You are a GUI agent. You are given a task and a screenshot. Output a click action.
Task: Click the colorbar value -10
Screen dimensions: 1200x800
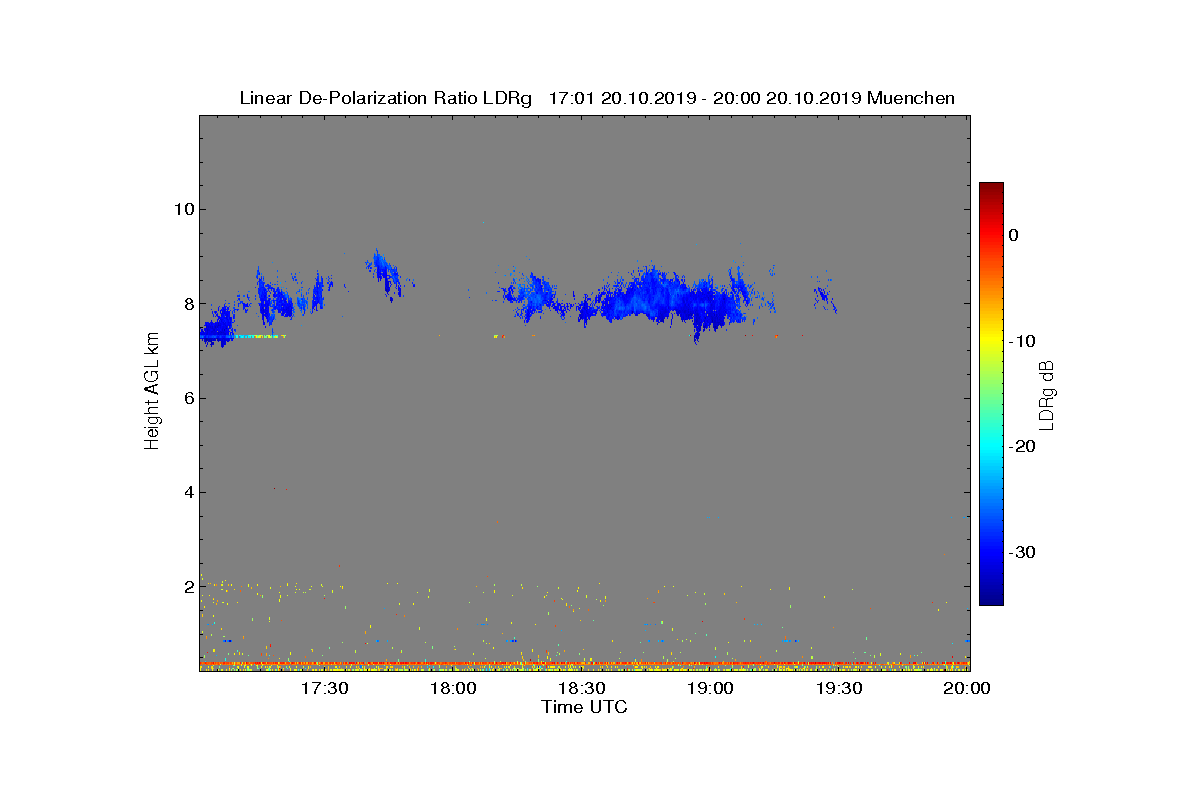tap(1021, 341)
